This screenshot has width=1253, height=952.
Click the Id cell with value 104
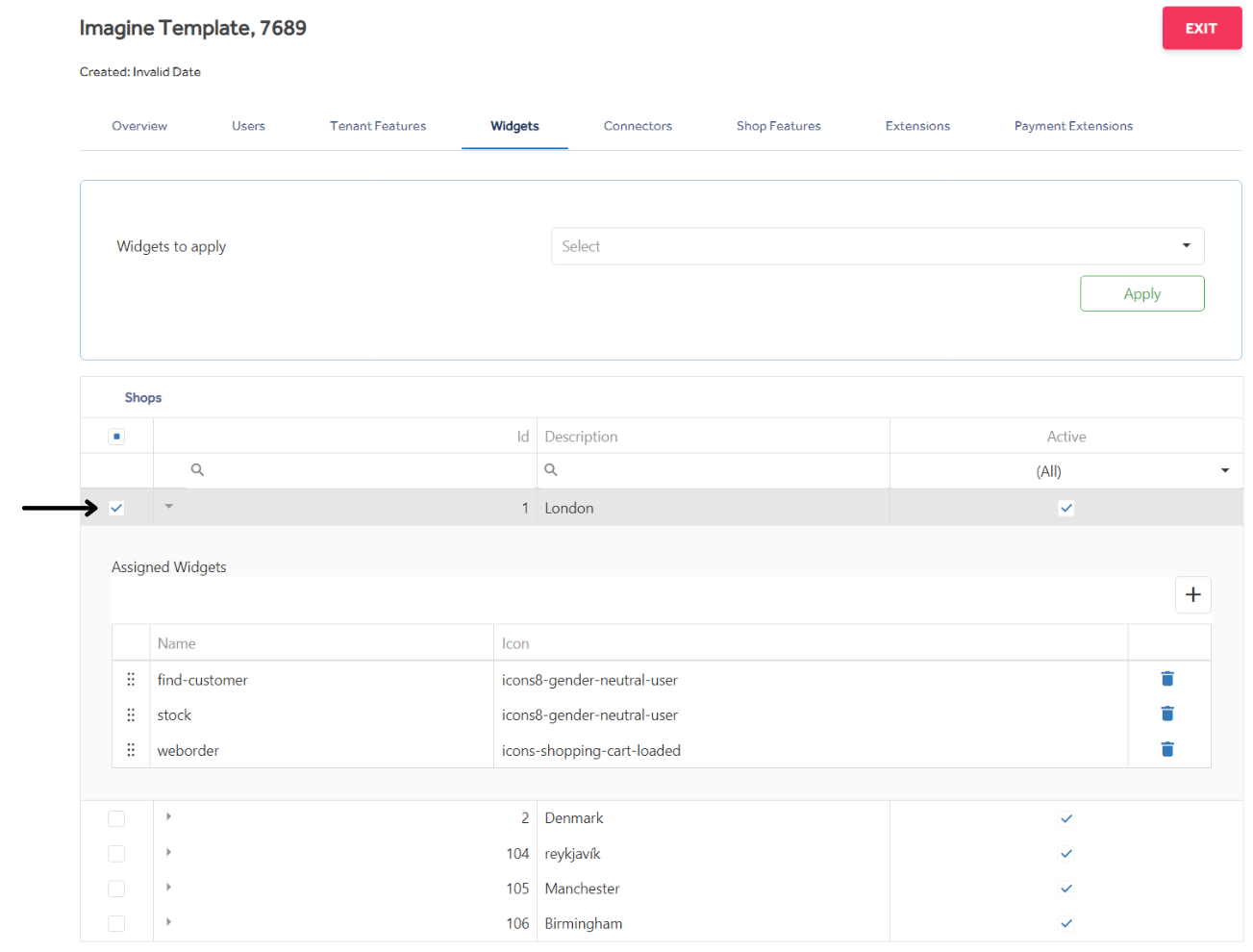[345, 854]
